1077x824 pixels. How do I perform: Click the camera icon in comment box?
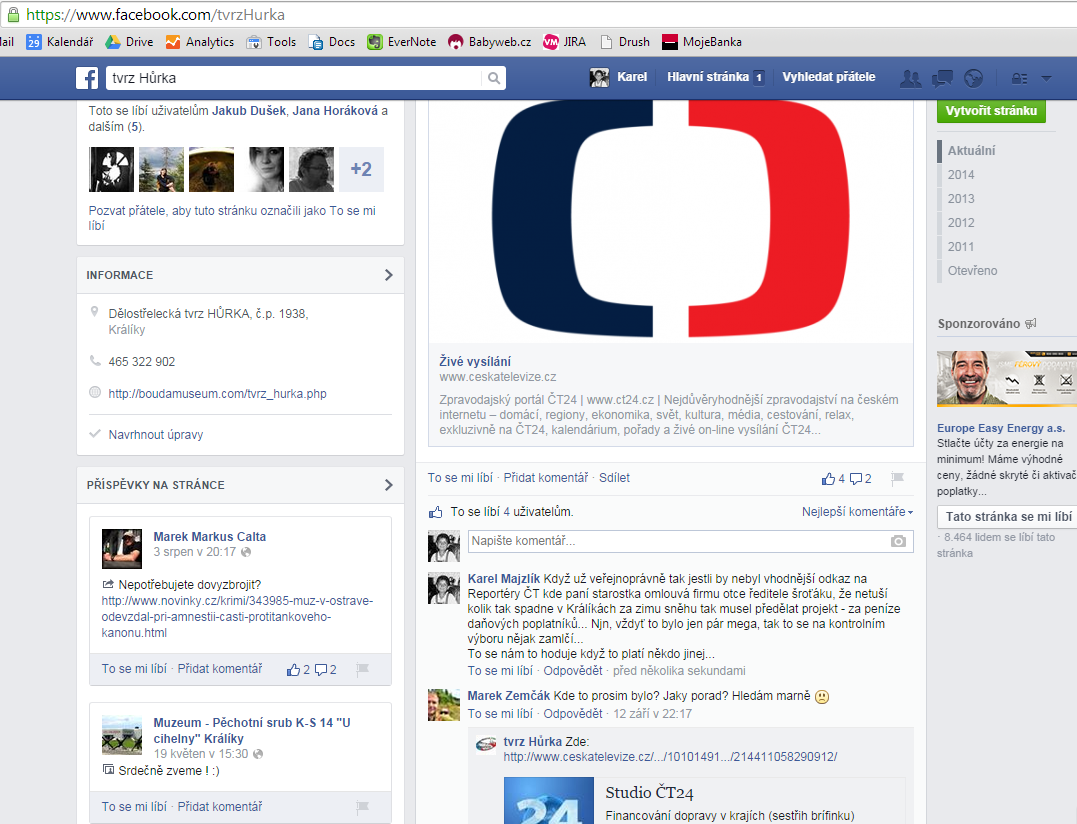pyautogui.click(x=898, y=541)
